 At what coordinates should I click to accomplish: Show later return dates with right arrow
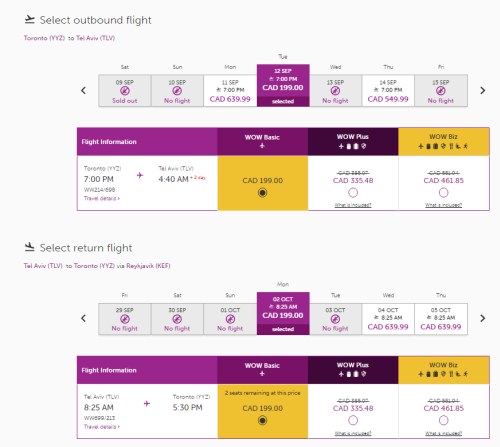[x=482, y=318]
